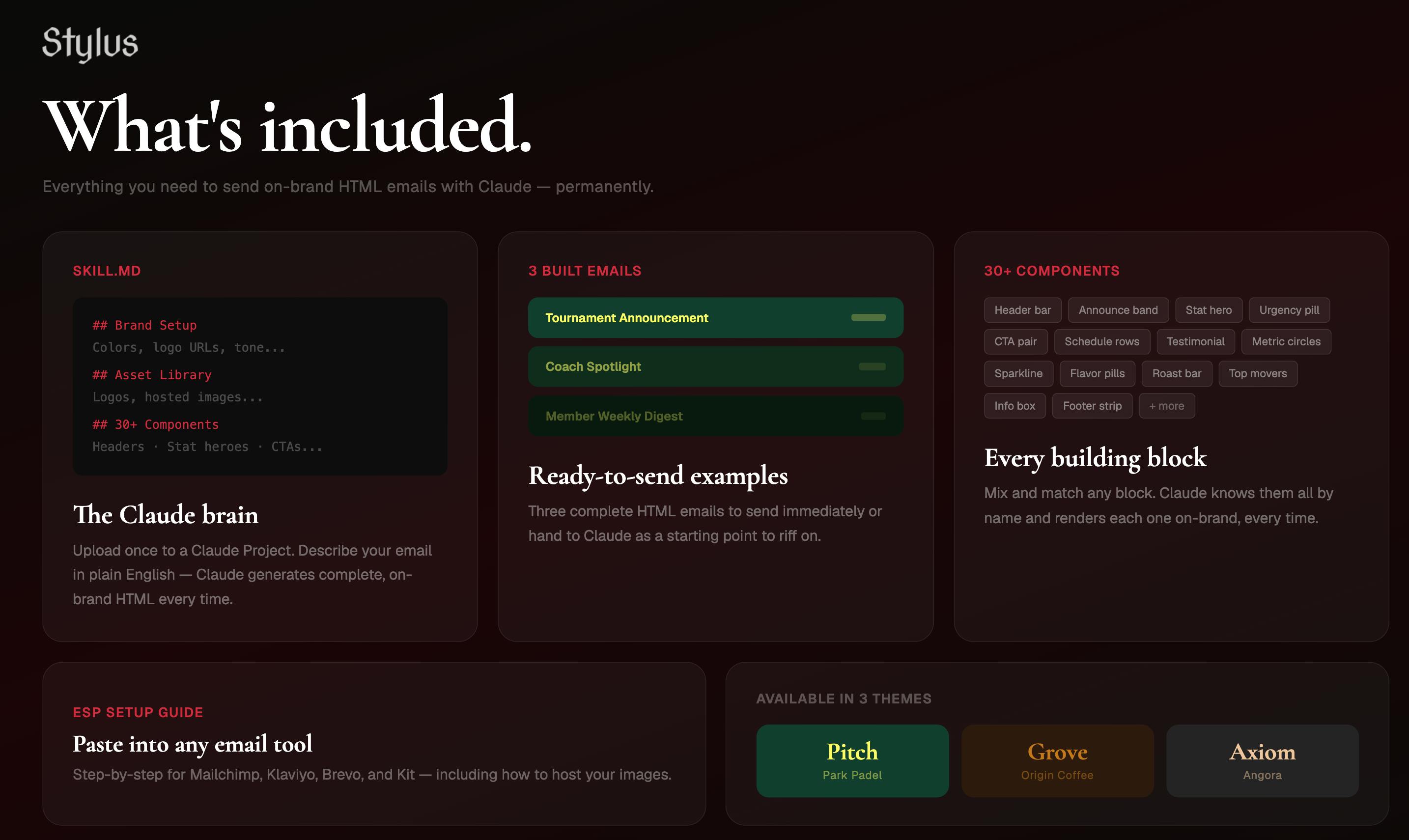Click the Stylus logo
This screenshot has height=840, width=1409.
(x=90, y=44)
